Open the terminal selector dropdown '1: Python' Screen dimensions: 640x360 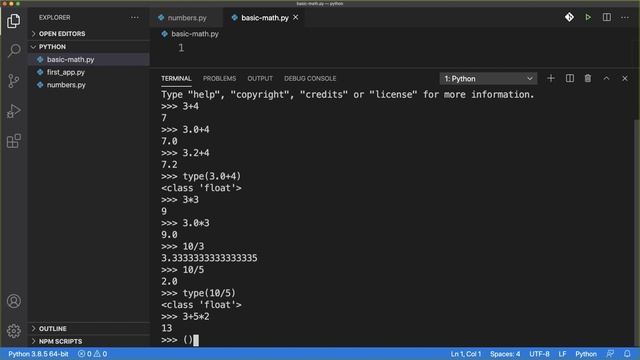(x=488, y=78)
